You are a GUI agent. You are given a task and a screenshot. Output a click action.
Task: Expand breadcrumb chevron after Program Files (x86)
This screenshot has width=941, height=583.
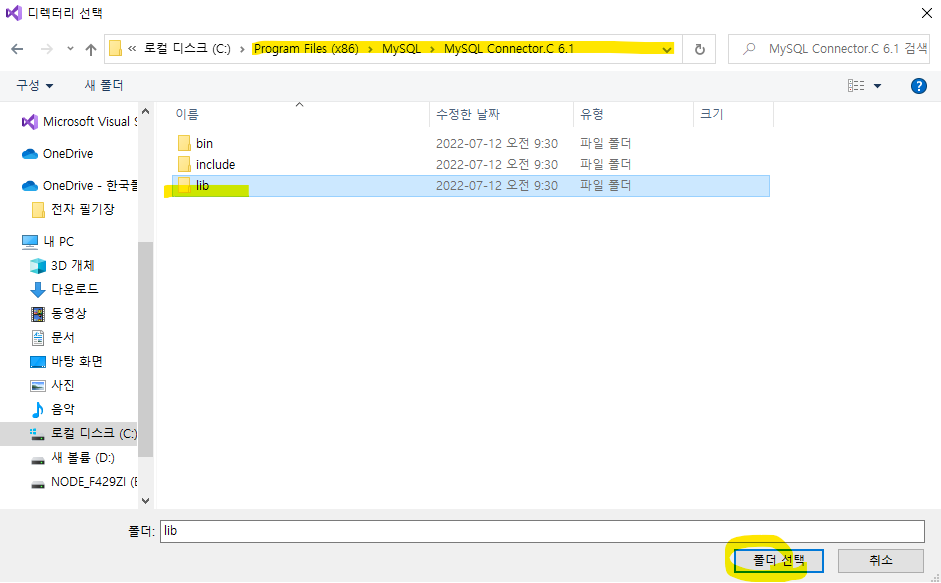click(x=370, y=49)
